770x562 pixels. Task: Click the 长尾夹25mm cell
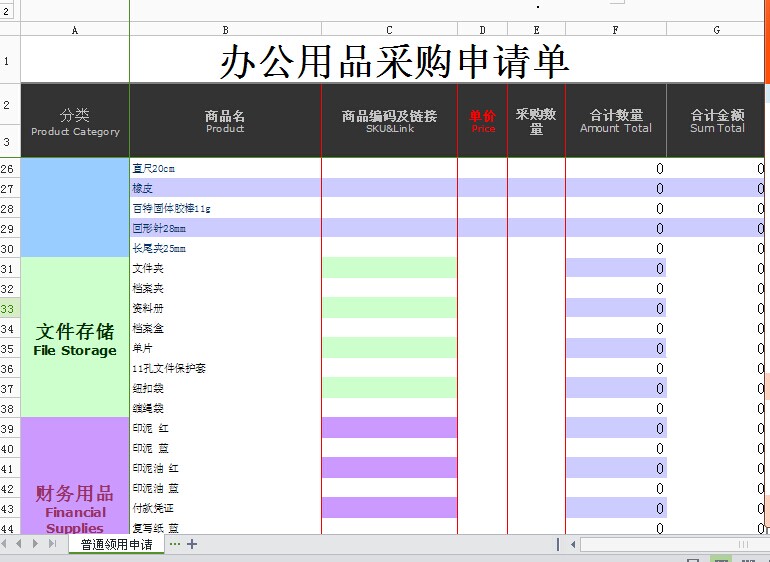225,249
